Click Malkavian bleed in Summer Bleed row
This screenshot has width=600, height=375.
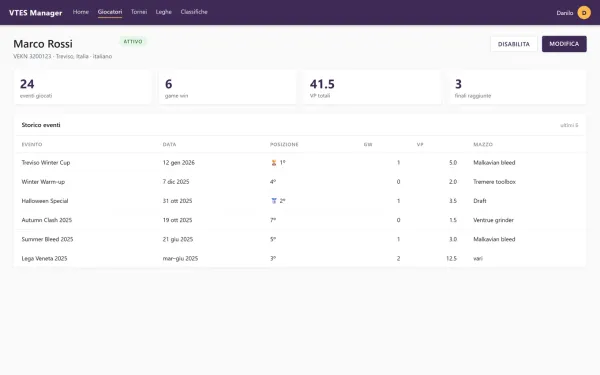pyautogui.click(x=494, y=239)
